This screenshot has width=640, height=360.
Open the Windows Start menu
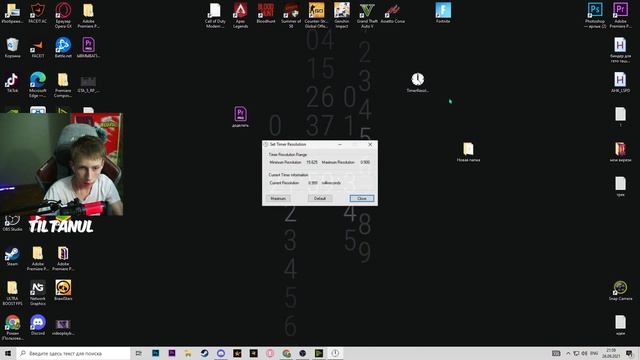8,353
